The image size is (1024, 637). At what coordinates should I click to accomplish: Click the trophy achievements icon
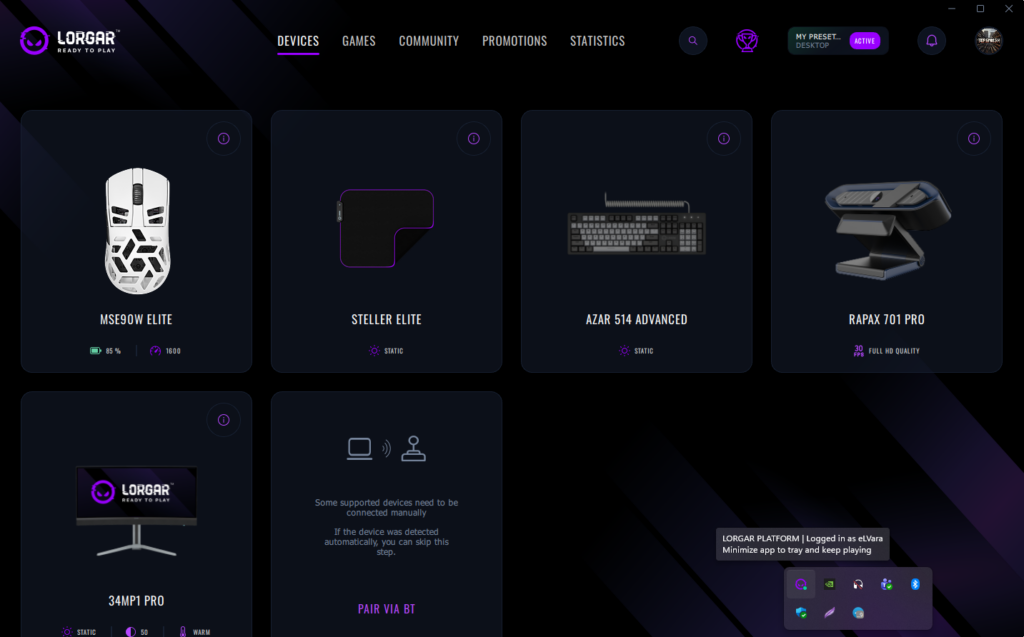coord(746,41)
